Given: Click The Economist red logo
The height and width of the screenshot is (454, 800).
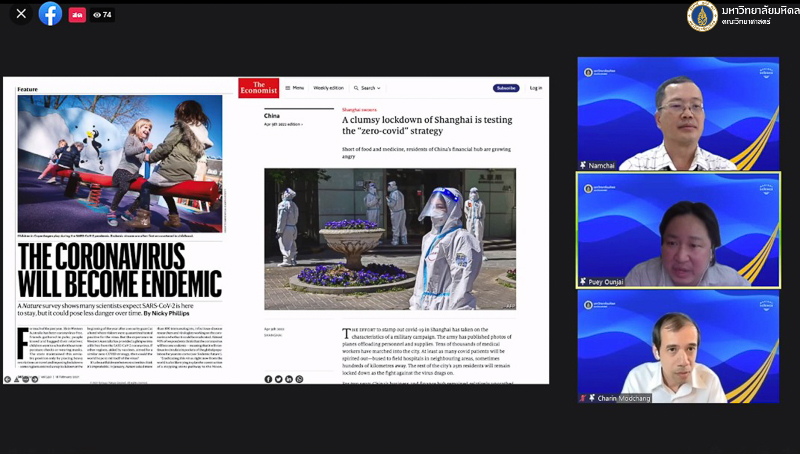Looking at the screenshot, I should 259,87.
